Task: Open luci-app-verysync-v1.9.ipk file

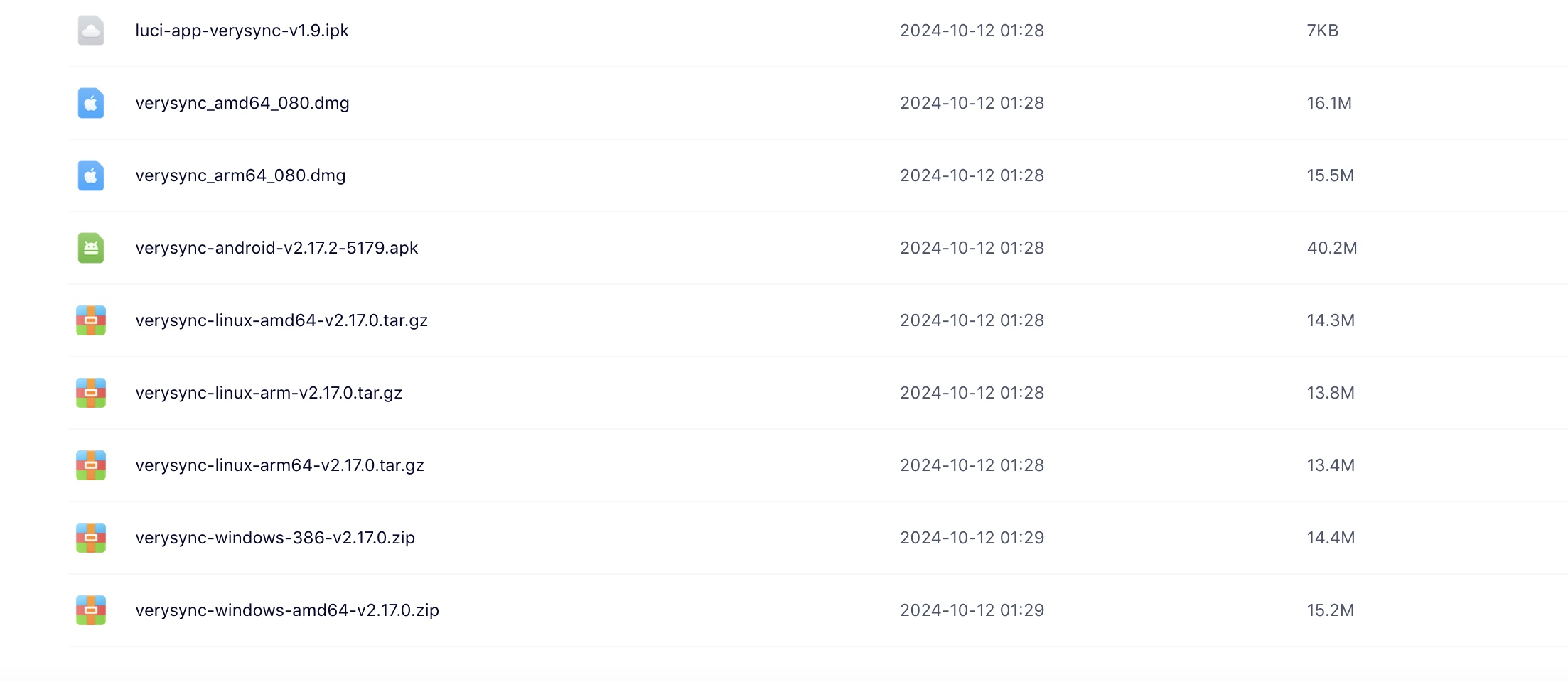Action: tap(242, 31)
